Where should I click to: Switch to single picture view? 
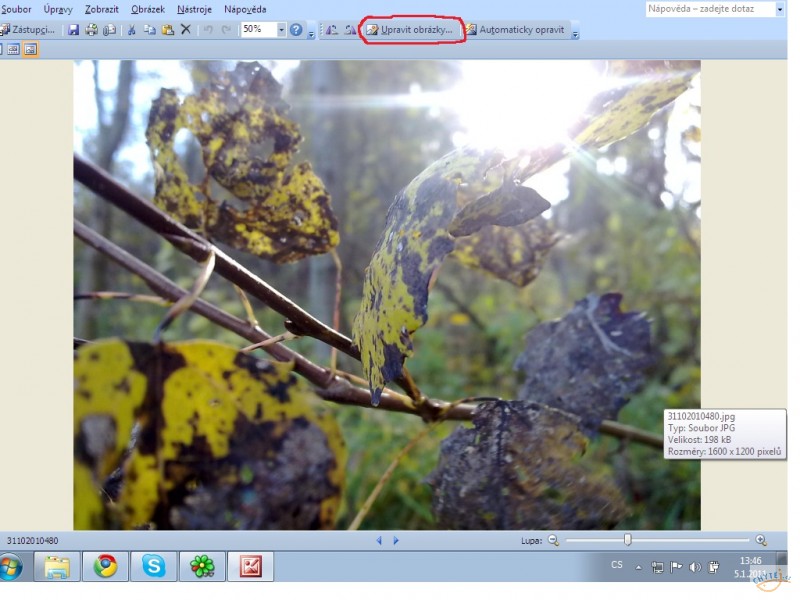tap(31, 49)
